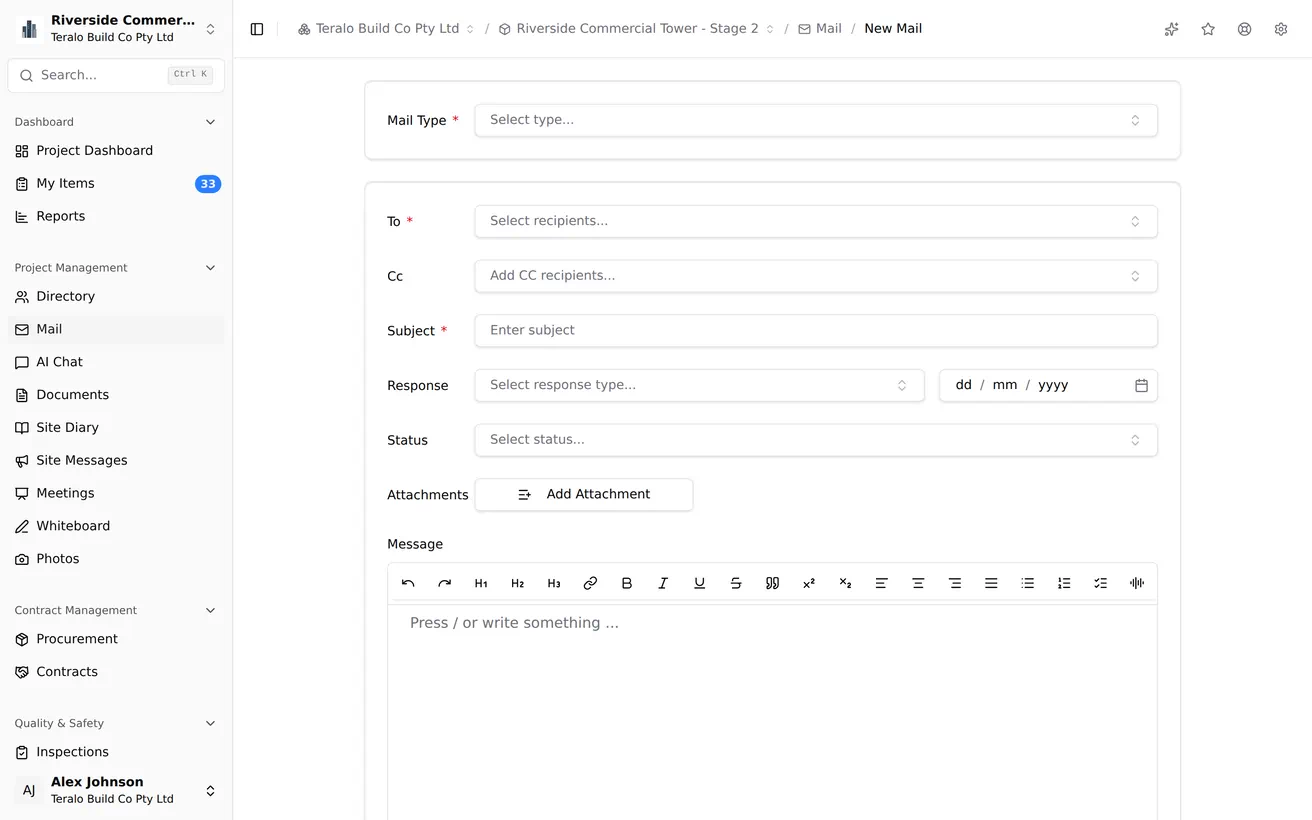Open the help lifebuoy icon
The image size is (1312, 820).
1244,29
